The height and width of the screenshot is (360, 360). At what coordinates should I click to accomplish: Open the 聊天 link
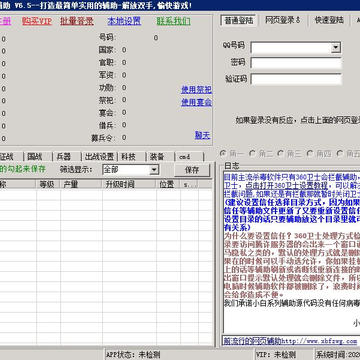point(202,135)
